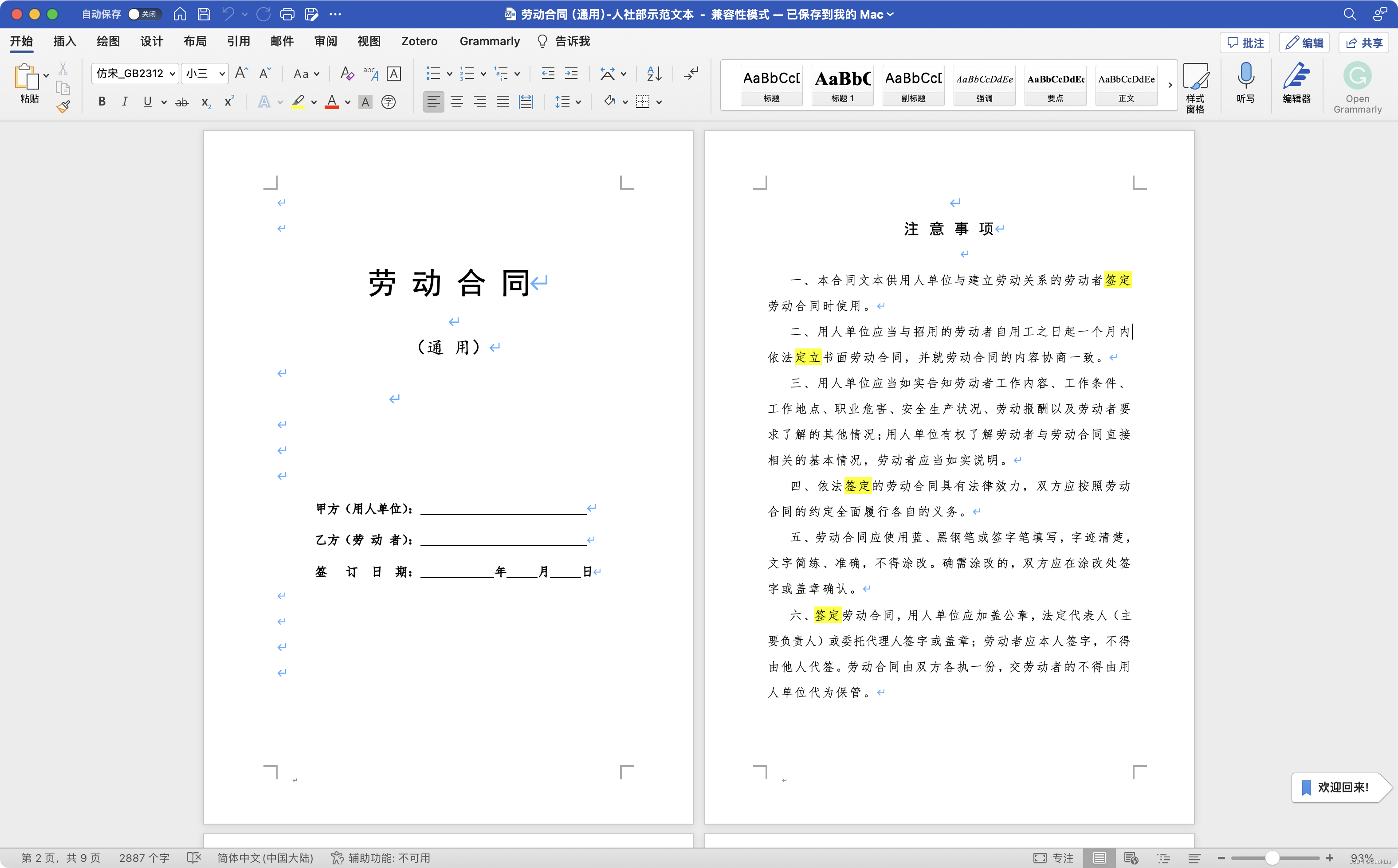Click the Dictate microphone icon

click(1246, 83)
